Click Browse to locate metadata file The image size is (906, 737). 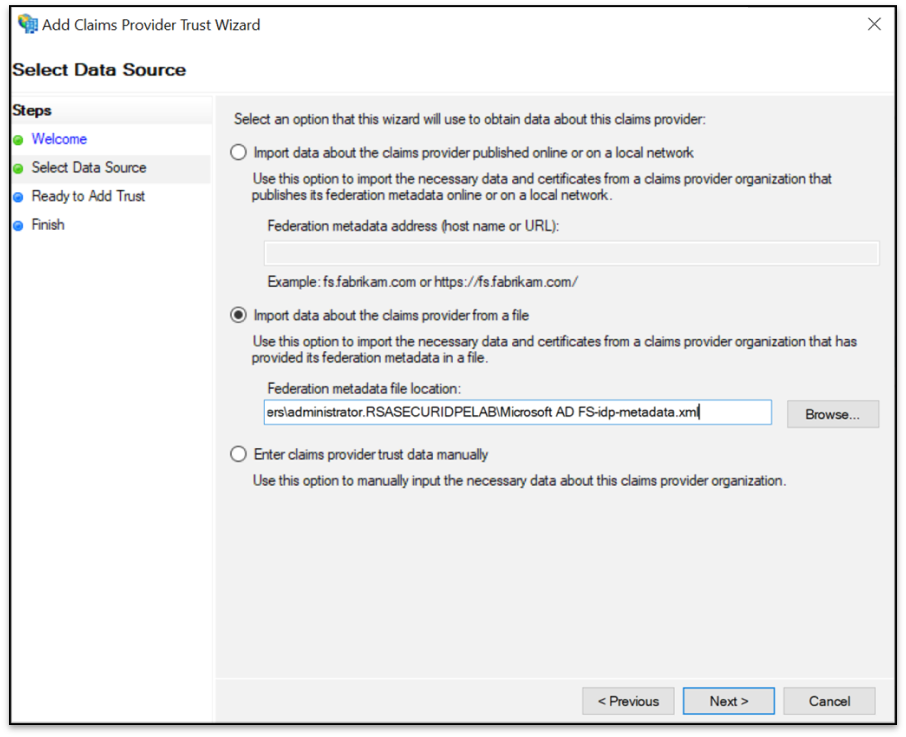pos(833,412)
